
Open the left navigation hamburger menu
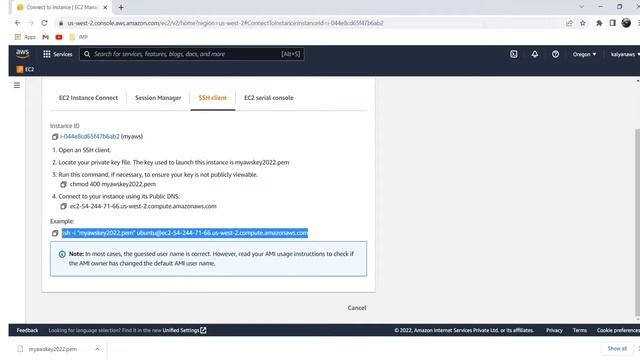tap(17, 85)
